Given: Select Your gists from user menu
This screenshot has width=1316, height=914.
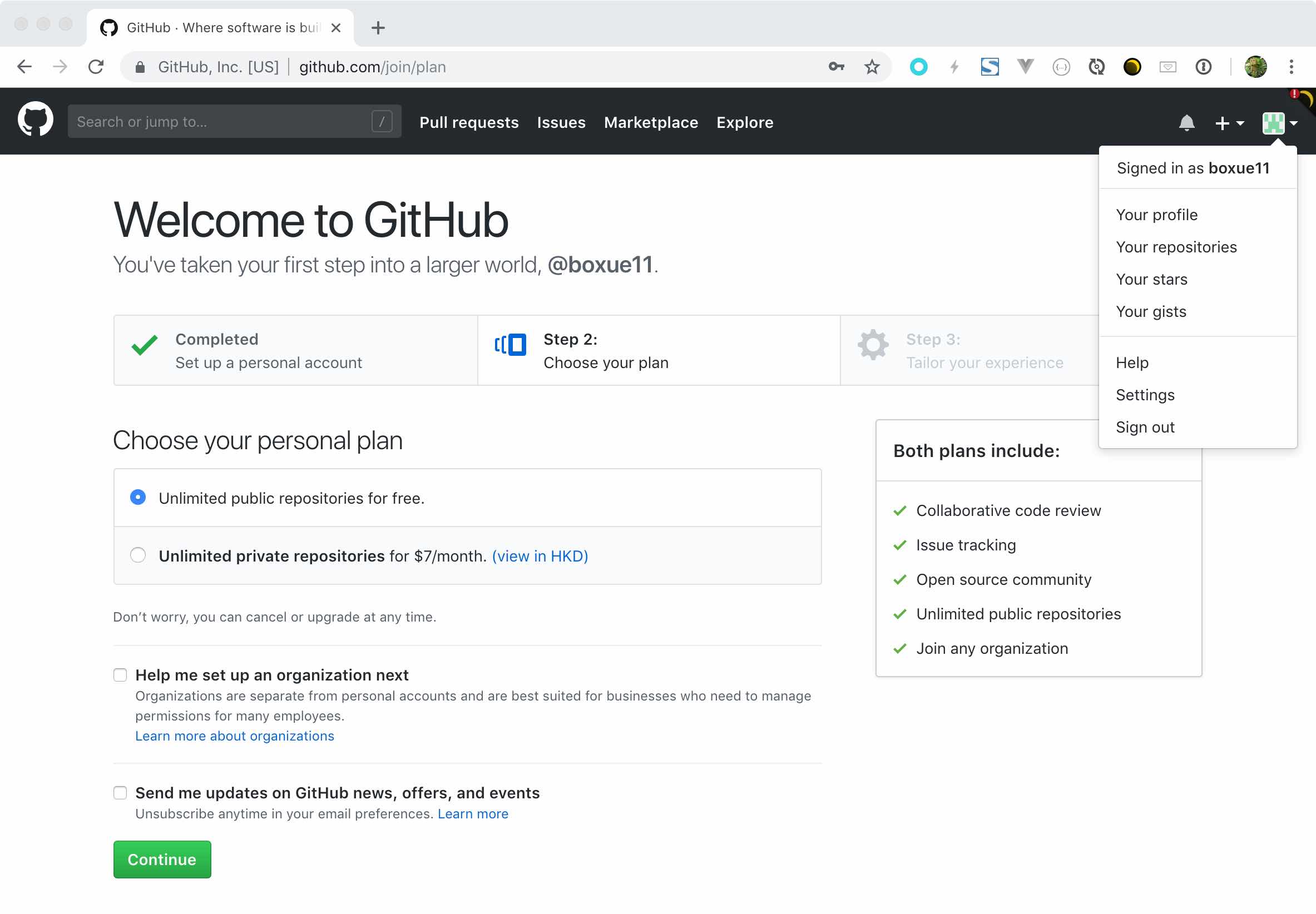Looking at the screenshot, I should click(1198, 311).
